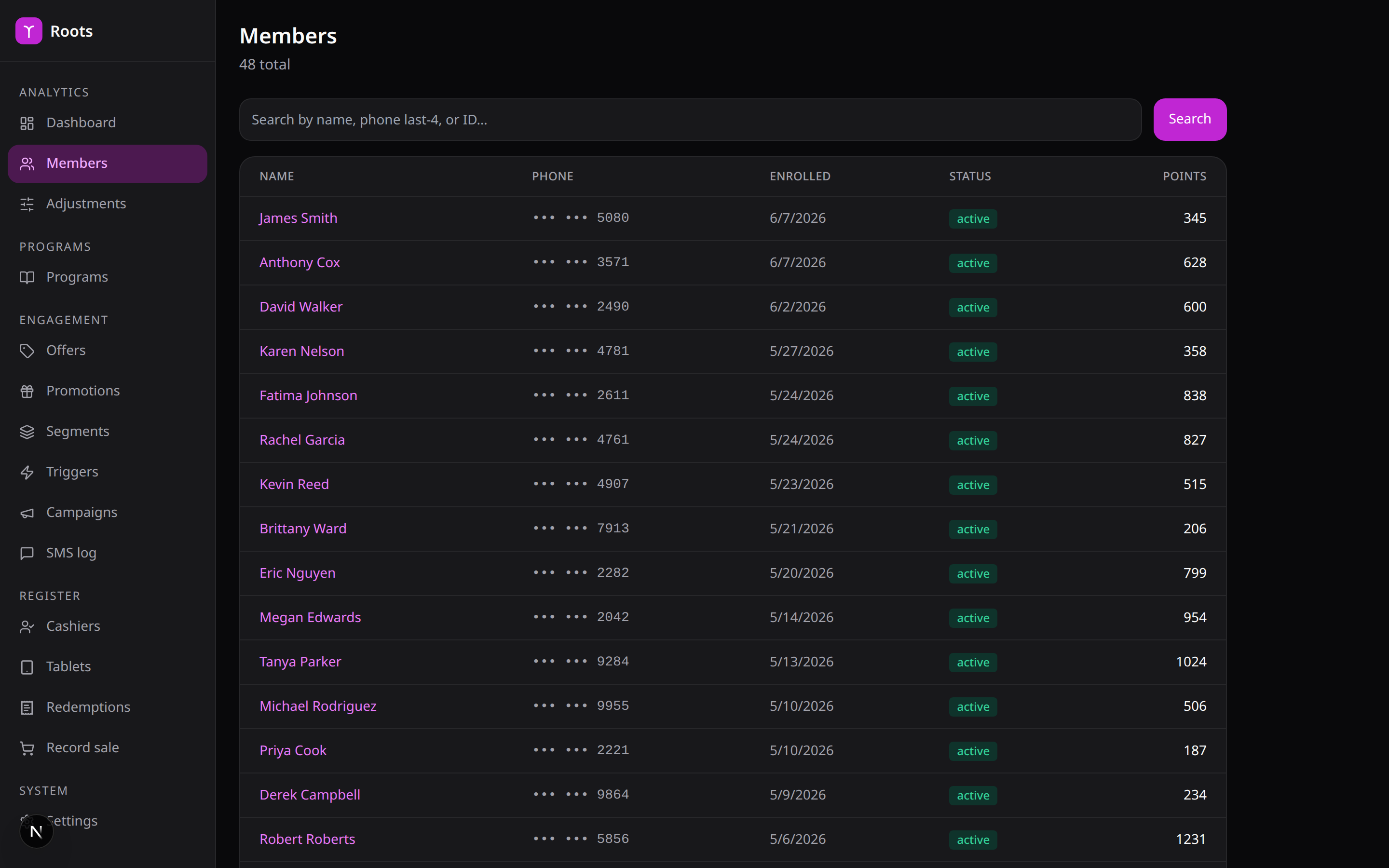This screenshot has height=868, width=1389.
Task: Go to Tablets
Action: (108, 667)
